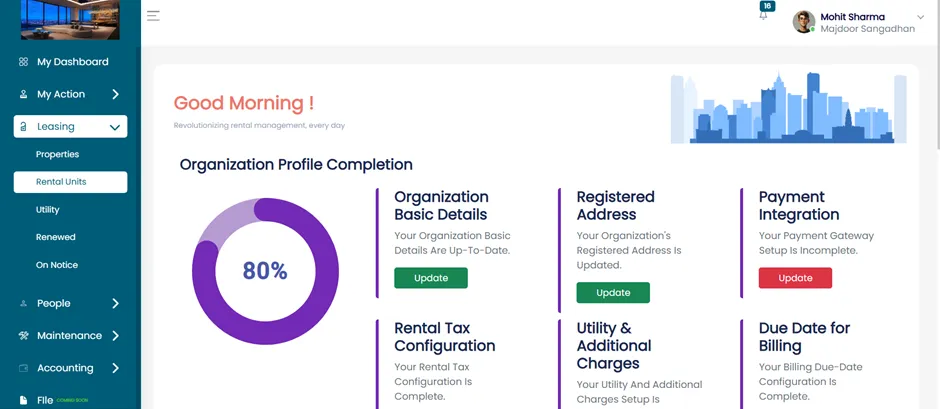Click the Accounting wallet icon
940x409 pixels.
point(23,368)
